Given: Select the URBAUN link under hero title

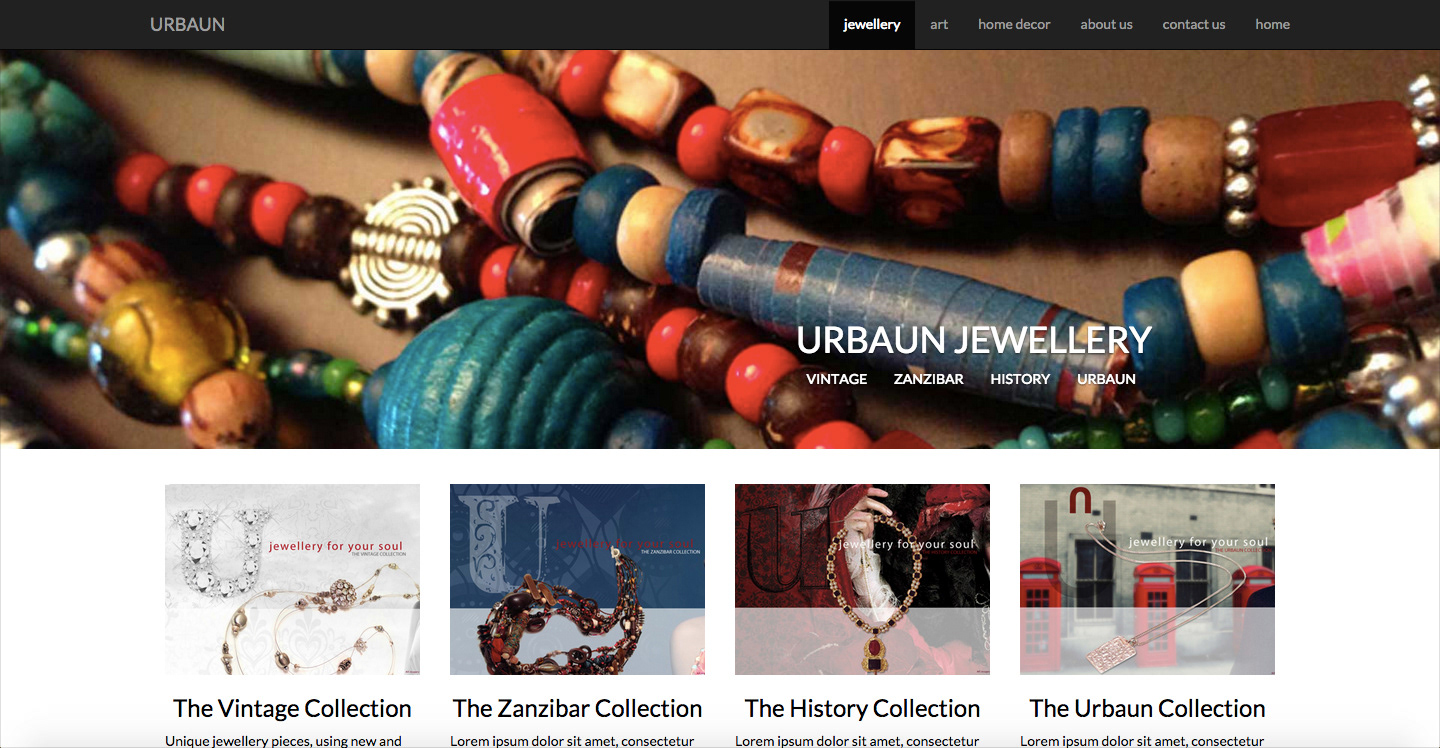Looking at the screenshot, I should [x=1106, y=379].
